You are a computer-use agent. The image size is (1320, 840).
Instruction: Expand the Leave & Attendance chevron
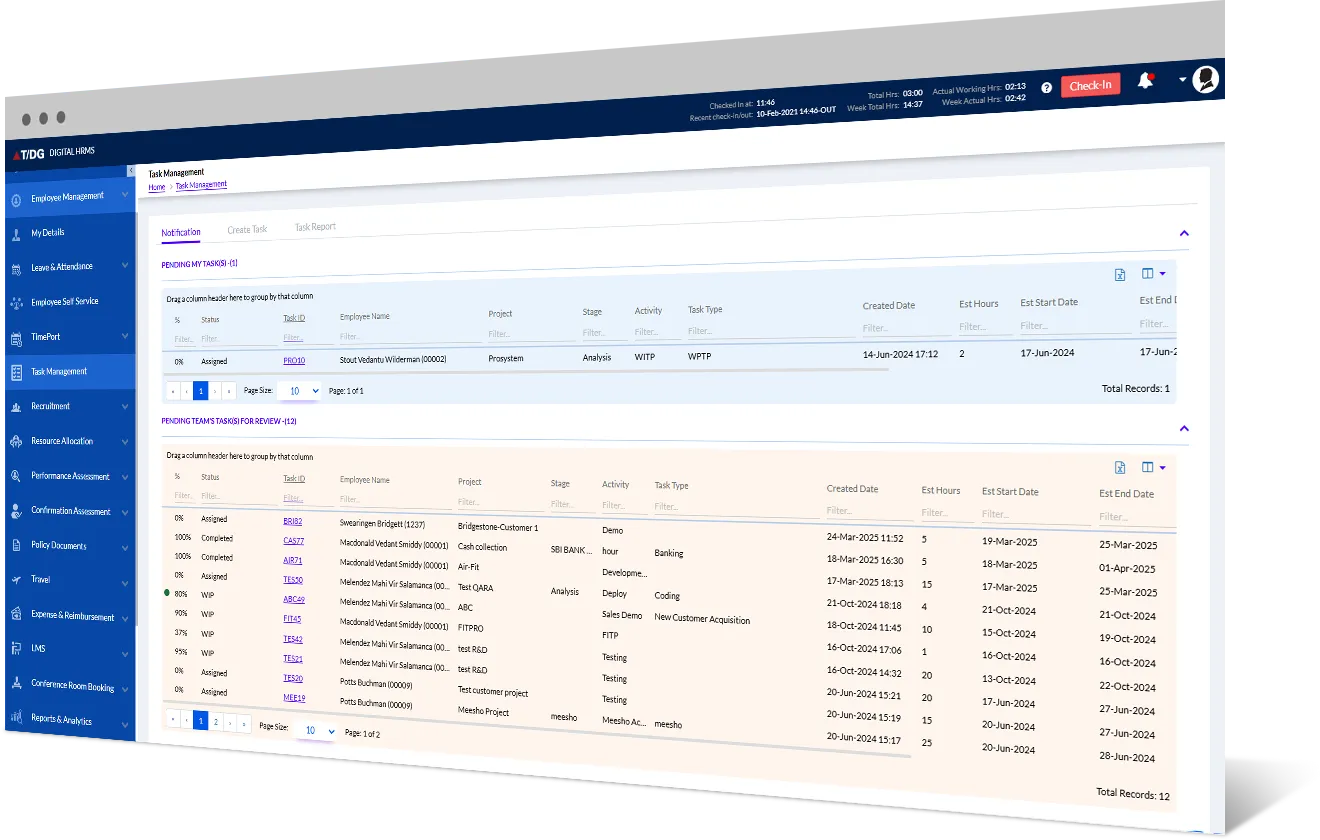(125, 266)
